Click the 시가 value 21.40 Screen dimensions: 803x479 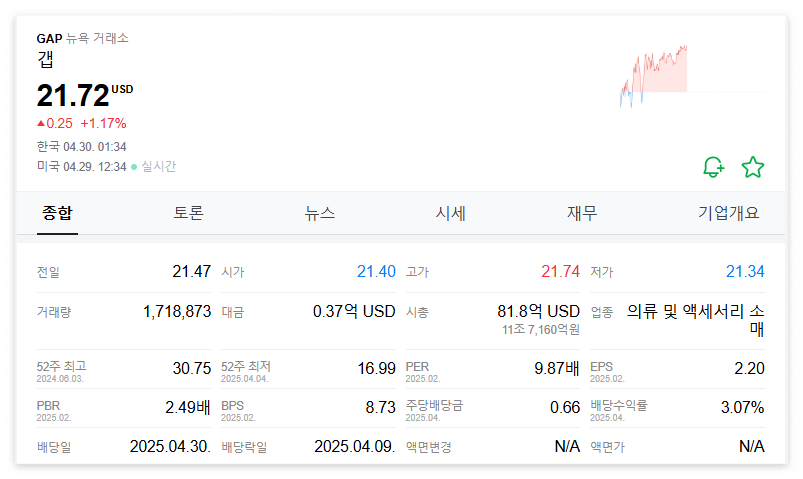click(376, 271)
